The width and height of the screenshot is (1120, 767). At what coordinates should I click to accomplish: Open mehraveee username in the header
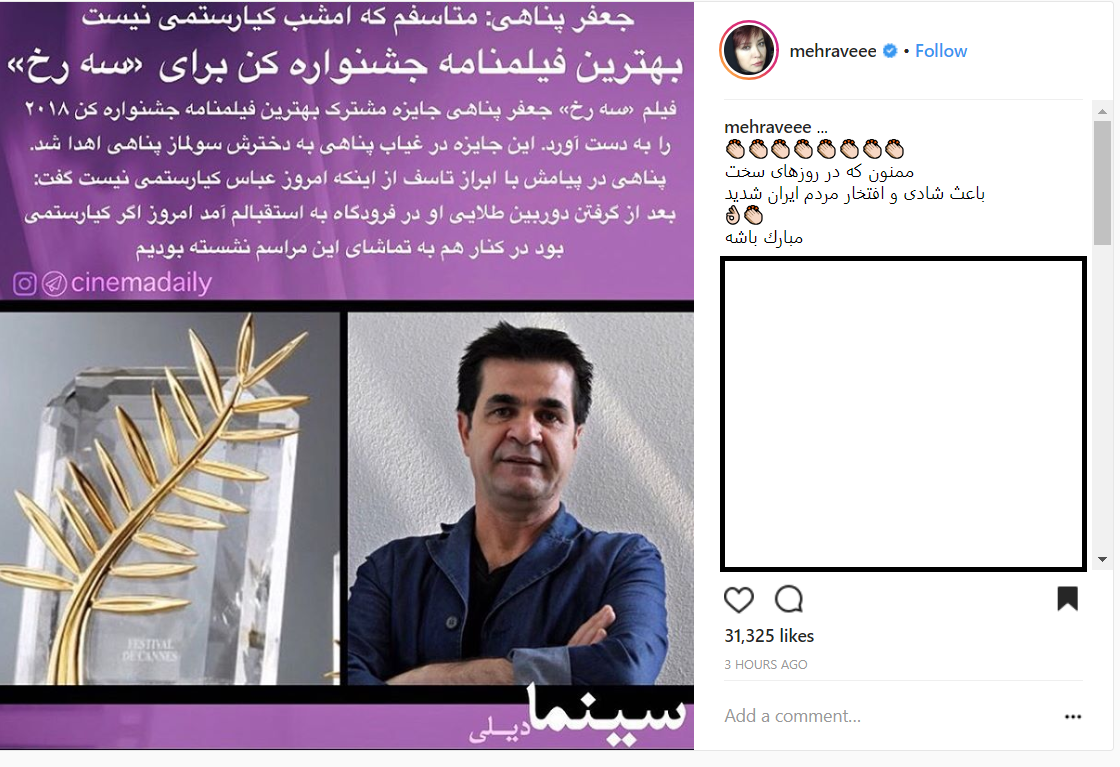[x=833, y=51]
